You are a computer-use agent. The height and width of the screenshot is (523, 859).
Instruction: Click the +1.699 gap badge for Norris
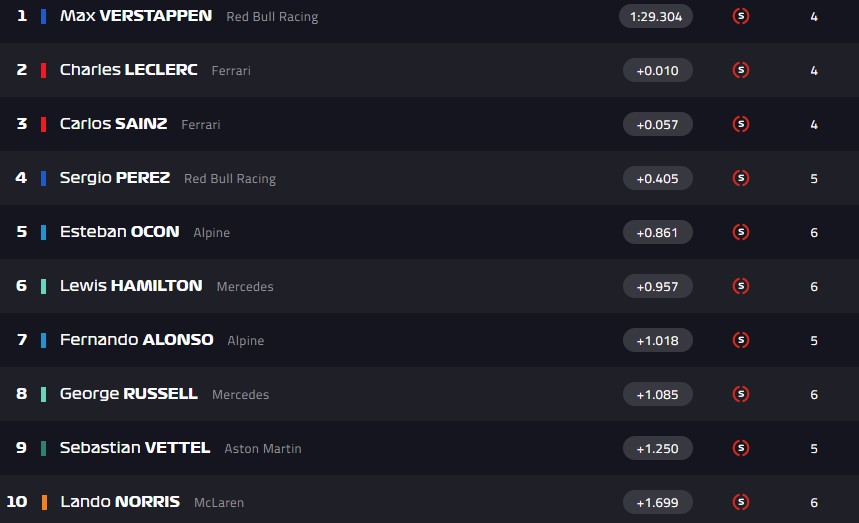coord(656,502)
